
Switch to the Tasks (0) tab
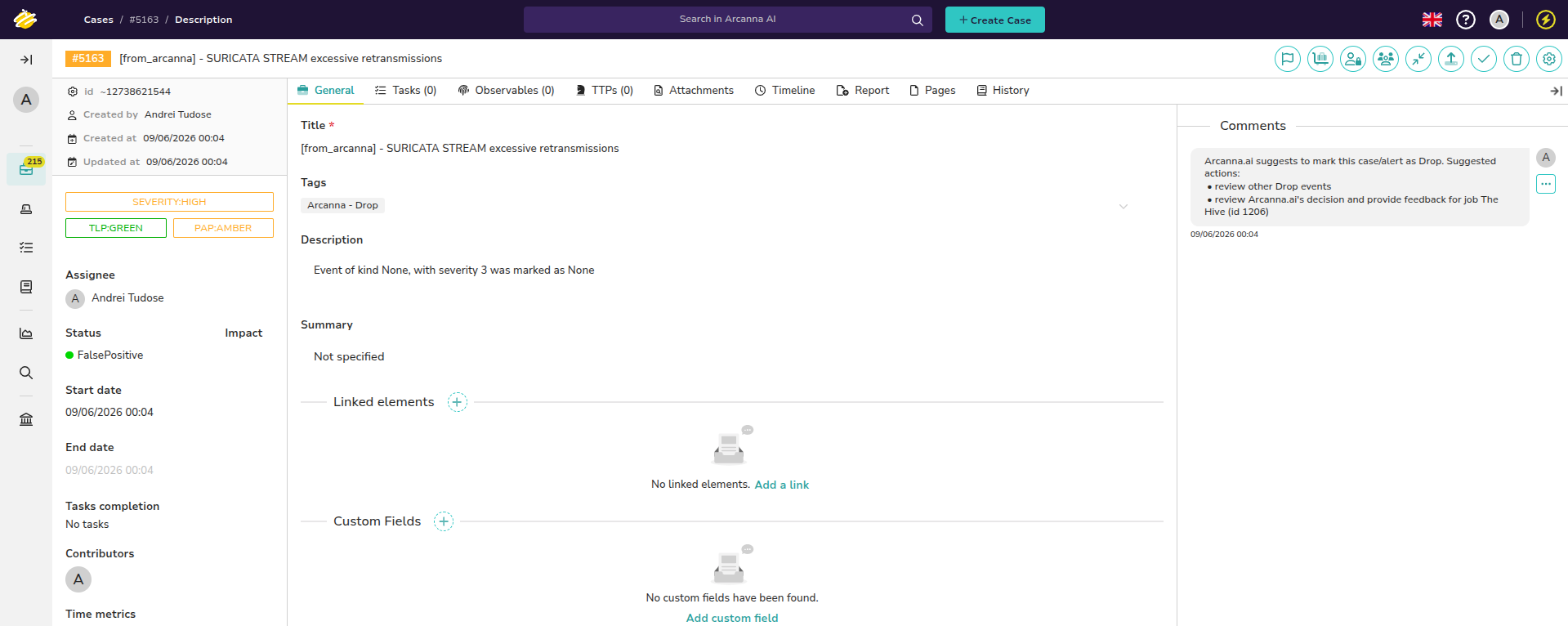(405, 91)
